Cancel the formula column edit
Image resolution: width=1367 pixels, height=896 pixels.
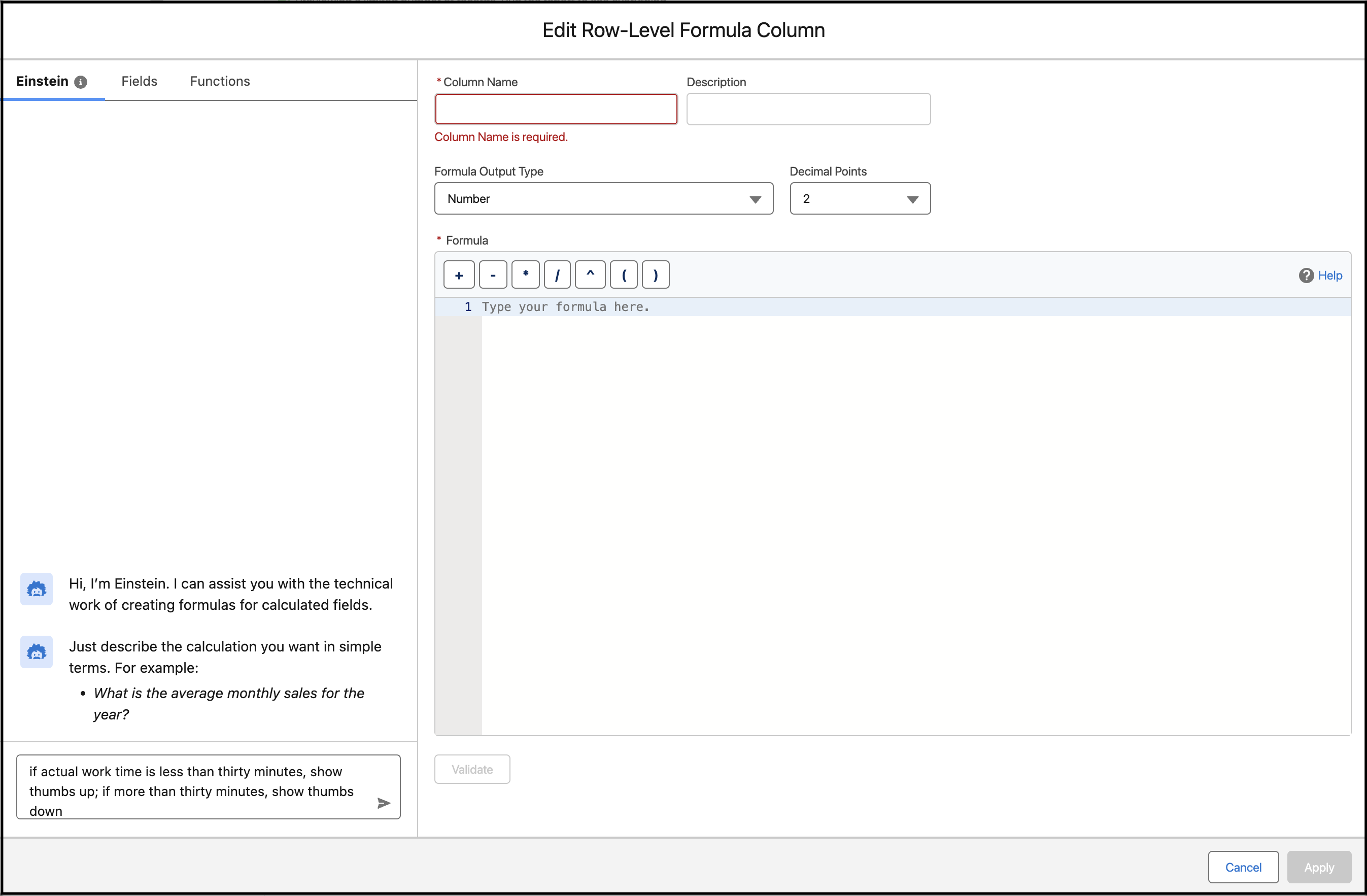click(1243, 867)
